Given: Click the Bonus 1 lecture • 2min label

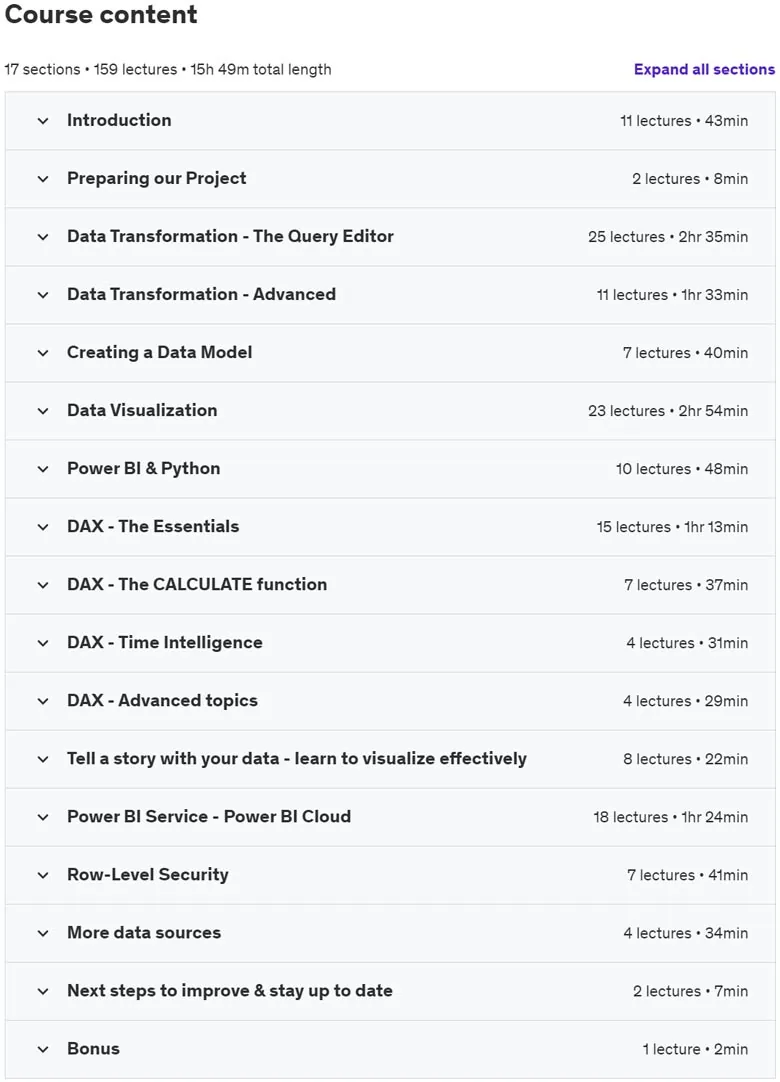Looking at the screenshot, I should coord(695,1049).
